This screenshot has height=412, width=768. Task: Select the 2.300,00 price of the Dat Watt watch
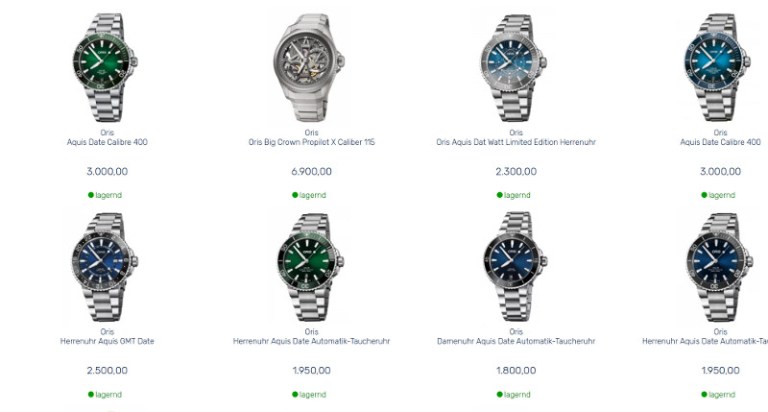pyautogui.click(x=516, y=171)
